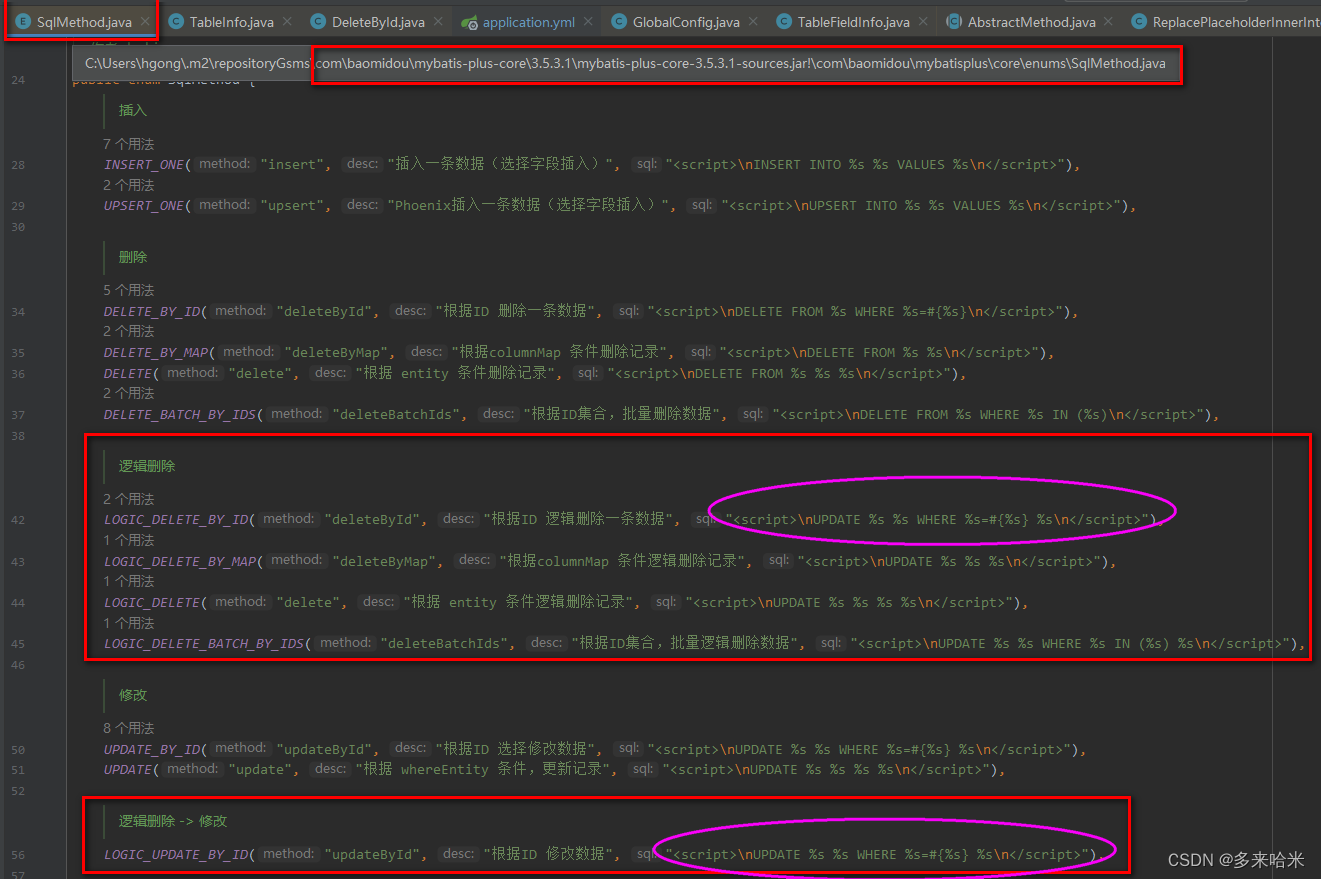This screenshot has height=879, width=1321.
Task: Switch to the TableInfo.java tab
Action: pyautogui.click(x=232, y=22)
